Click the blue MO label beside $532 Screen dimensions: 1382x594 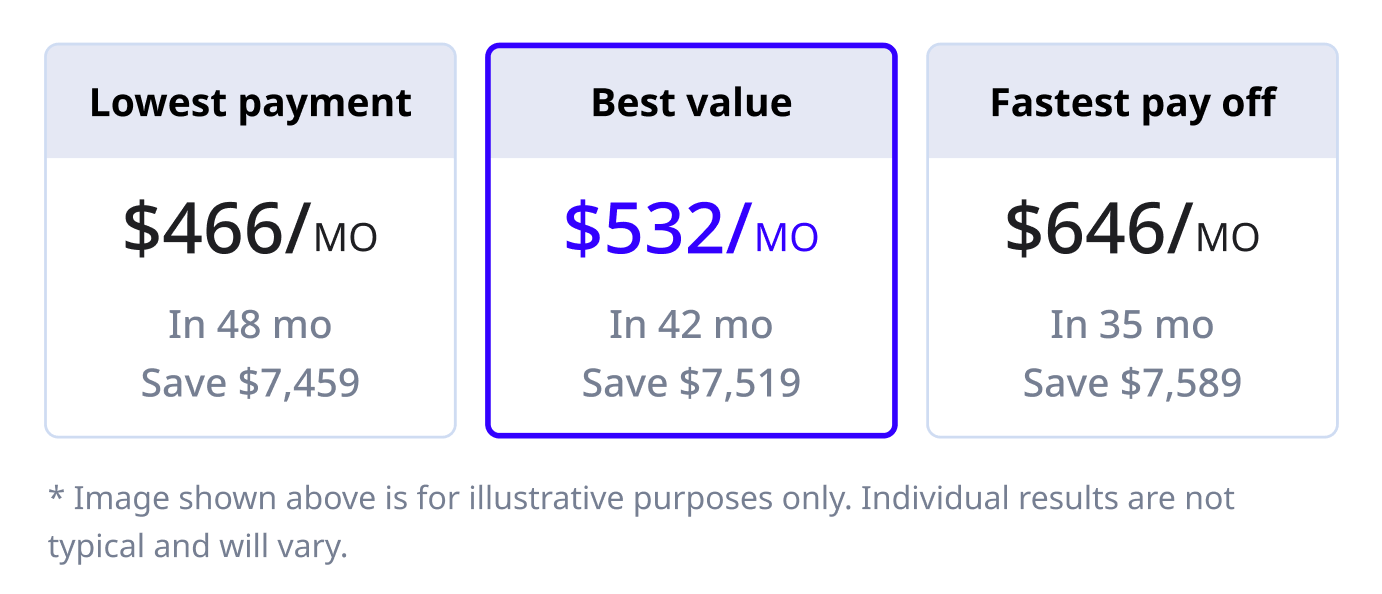click(787, 238)
